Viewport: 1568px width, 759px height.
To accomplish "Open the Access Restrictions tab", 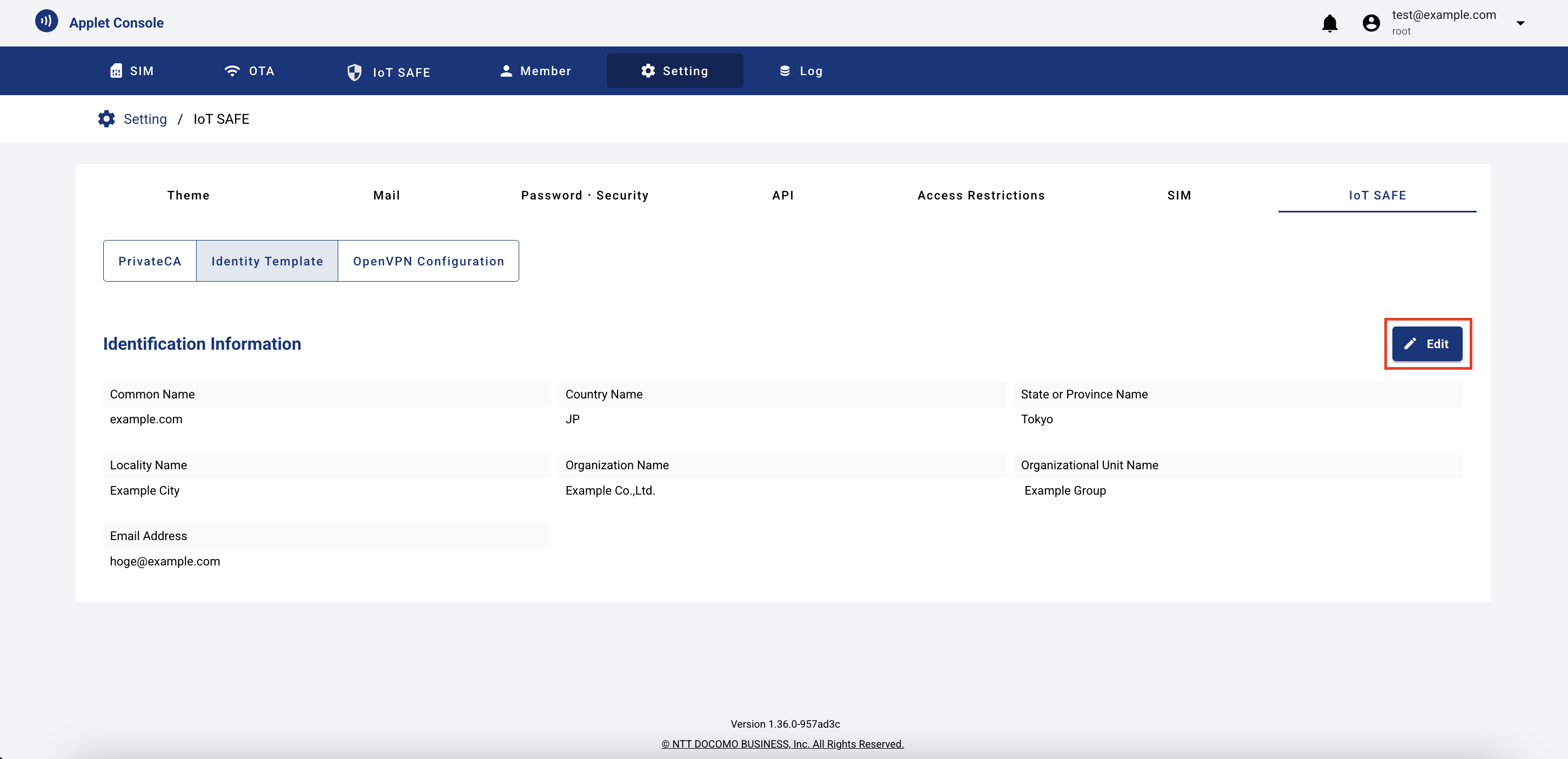I will [x=981, y=195].
